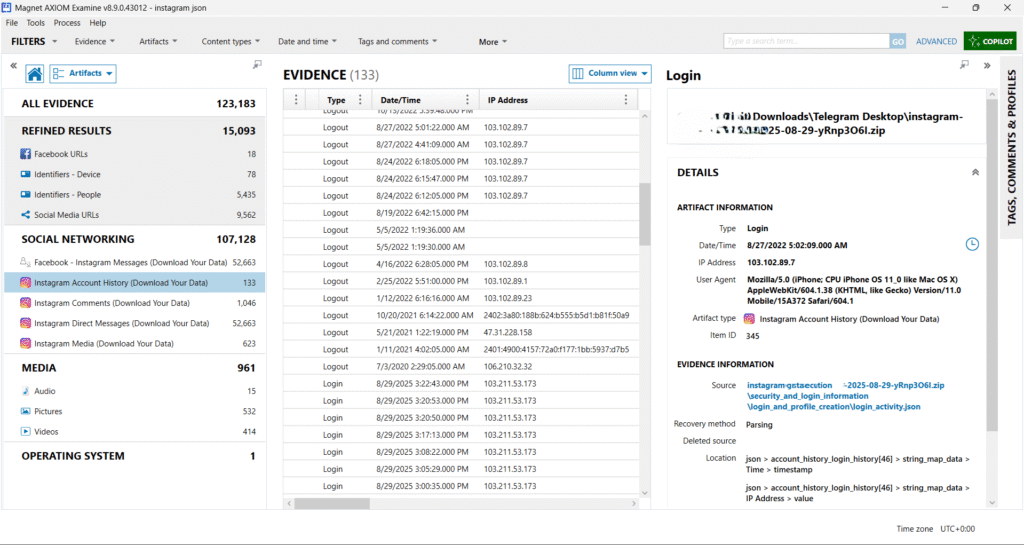Open Facebook URLs refined results
The image size is (1024, 545).
[135, 154]
